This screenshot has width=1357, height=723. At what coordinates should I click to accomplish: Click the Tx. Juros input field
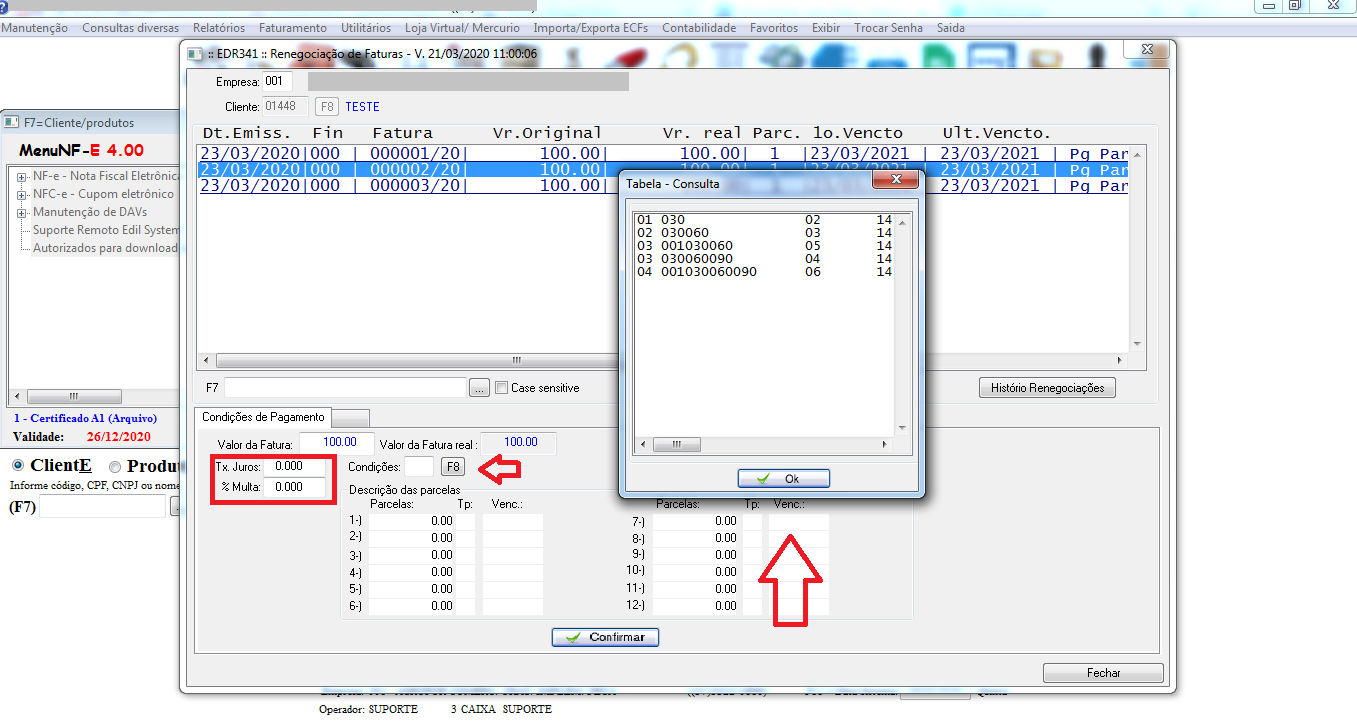click(294, 466)
